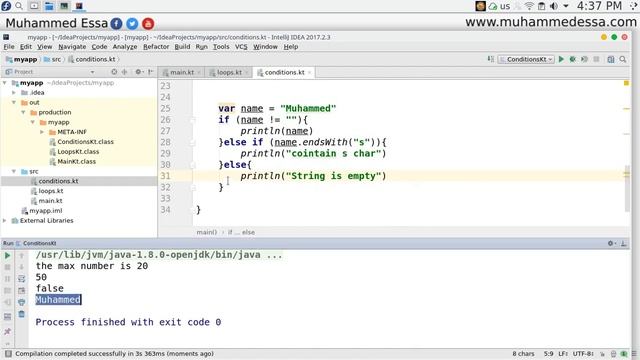640x360 pixels.
Task: Open Project Structure from the toolbar
Action: click(x=611, y=59)
